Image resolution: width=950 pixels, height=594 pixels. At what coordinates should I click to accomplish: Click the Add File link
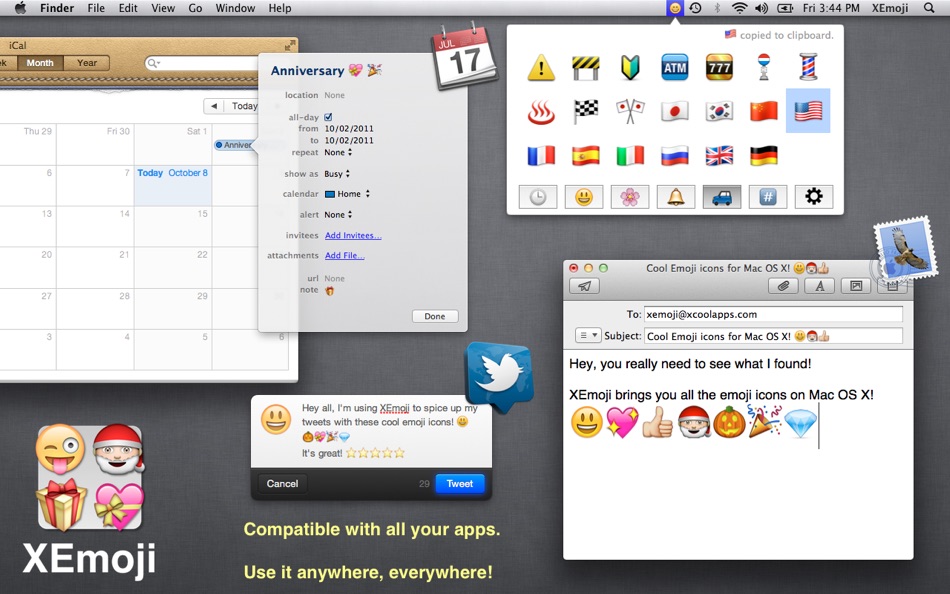coord(345,256)
